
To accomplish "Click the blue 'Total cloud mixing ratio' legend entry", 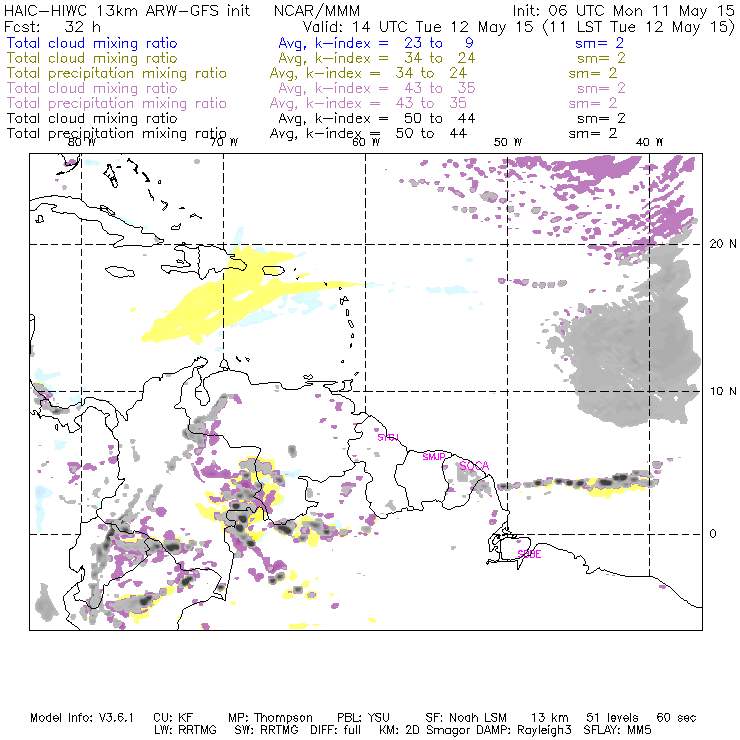I will 92,43.
